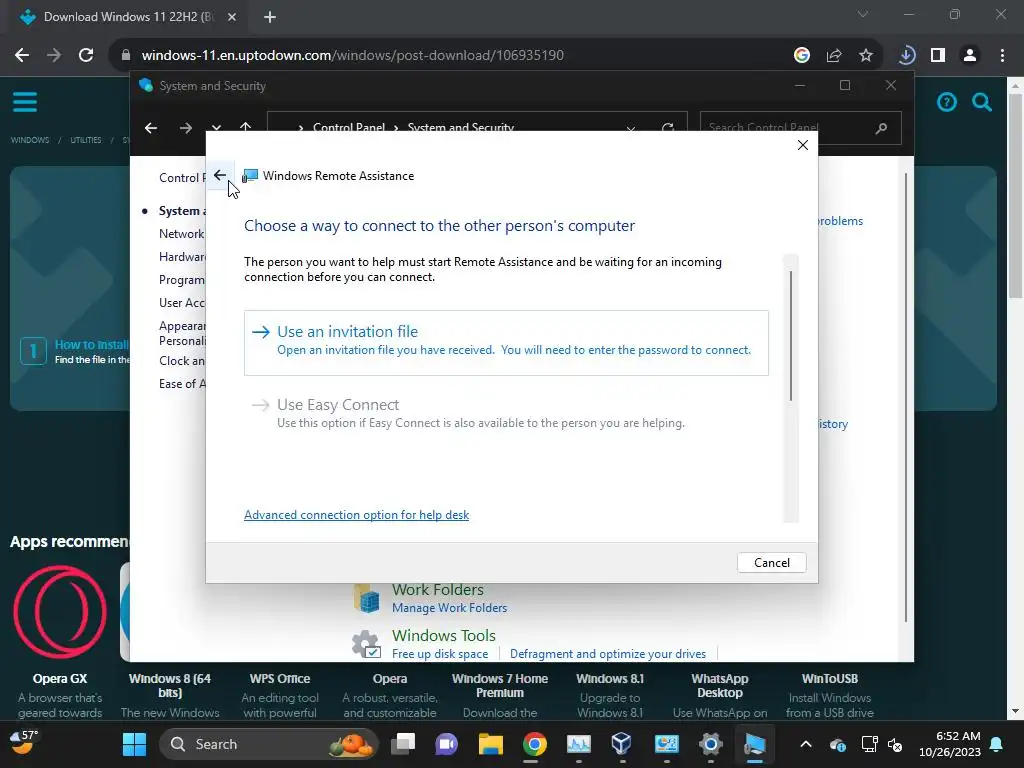Viewport: 1024px width, 768px height.
Task: Open a new Chrome tab
Action: coord(270,17)
